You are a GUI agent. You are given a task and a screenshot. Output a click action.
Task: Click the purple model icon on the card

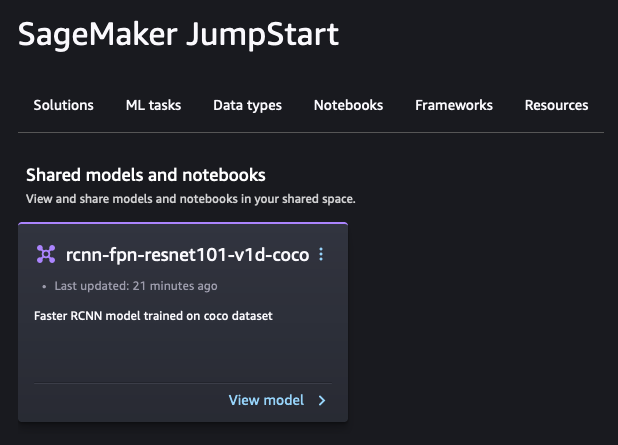tap(46, 254)
